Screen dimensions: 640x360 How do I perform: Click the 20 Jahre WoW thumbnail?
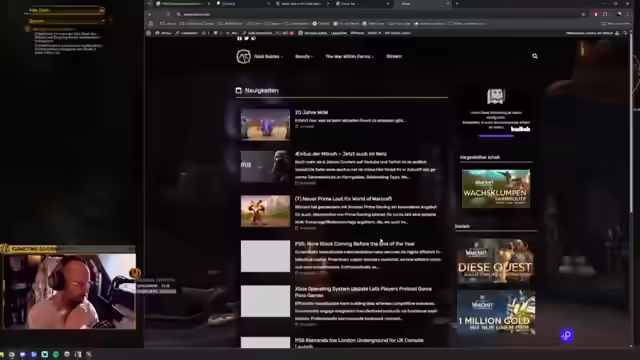265,124
